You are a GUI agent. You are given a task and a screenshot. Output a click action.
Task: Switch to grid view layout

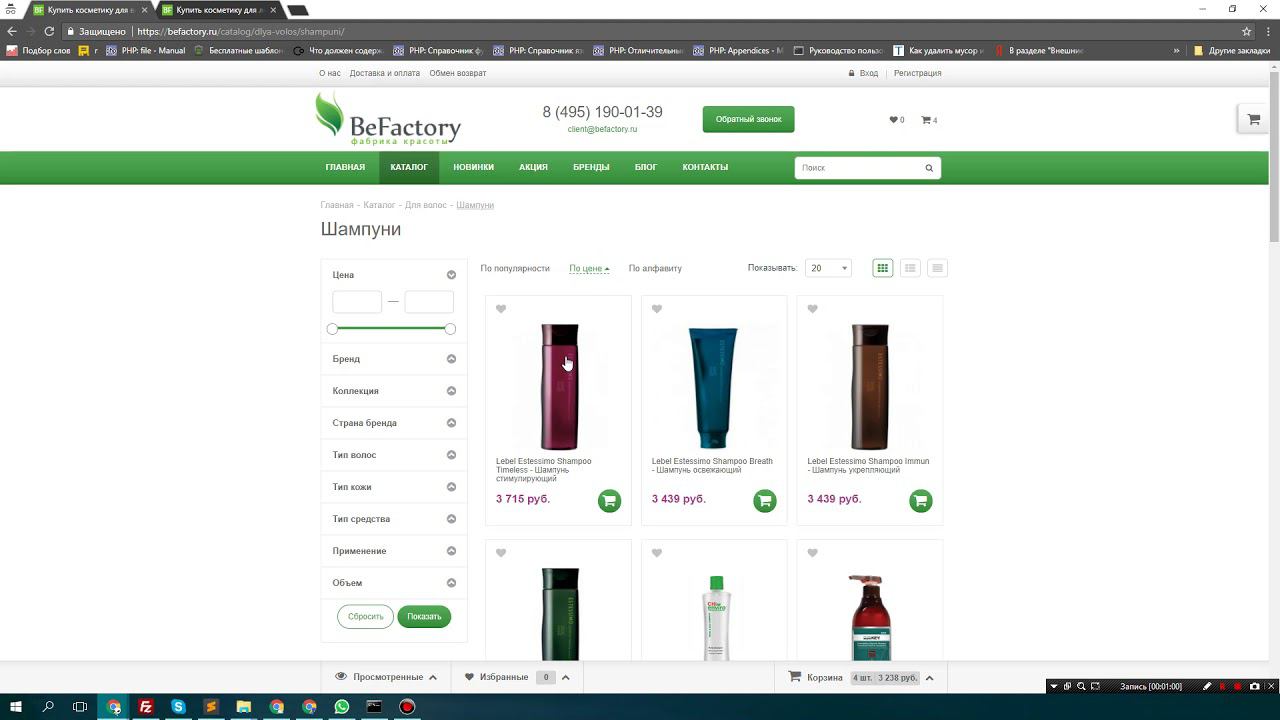(x=882, y=268)
